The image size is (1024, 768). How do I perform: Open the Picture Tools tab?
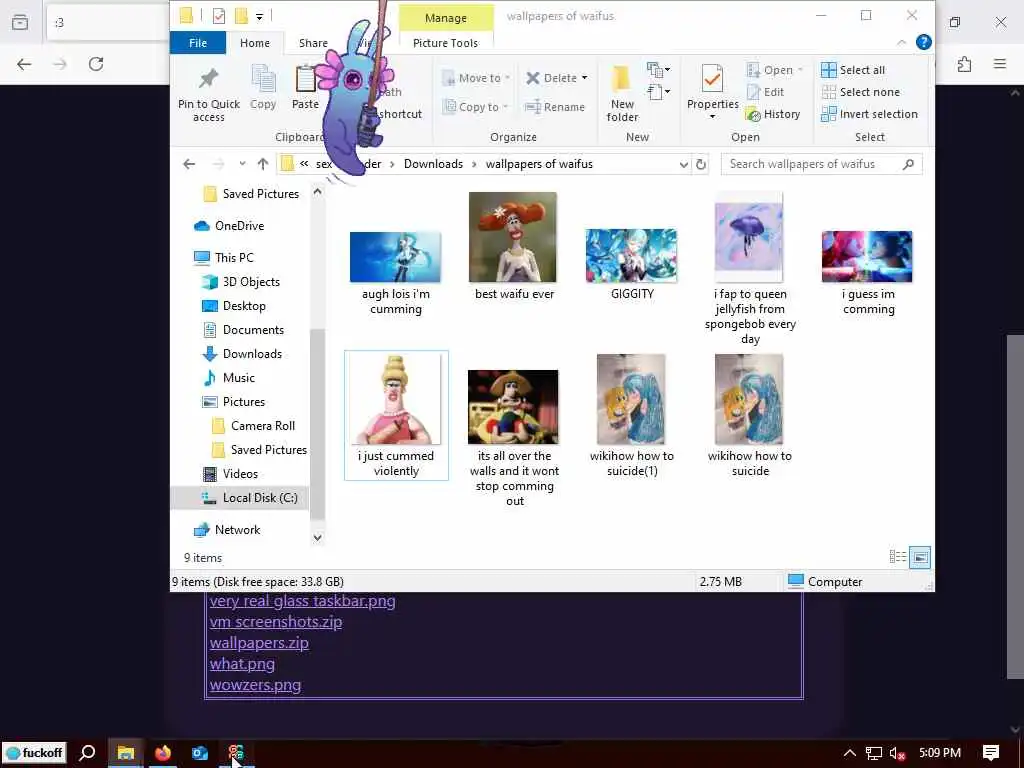point(445,42)
